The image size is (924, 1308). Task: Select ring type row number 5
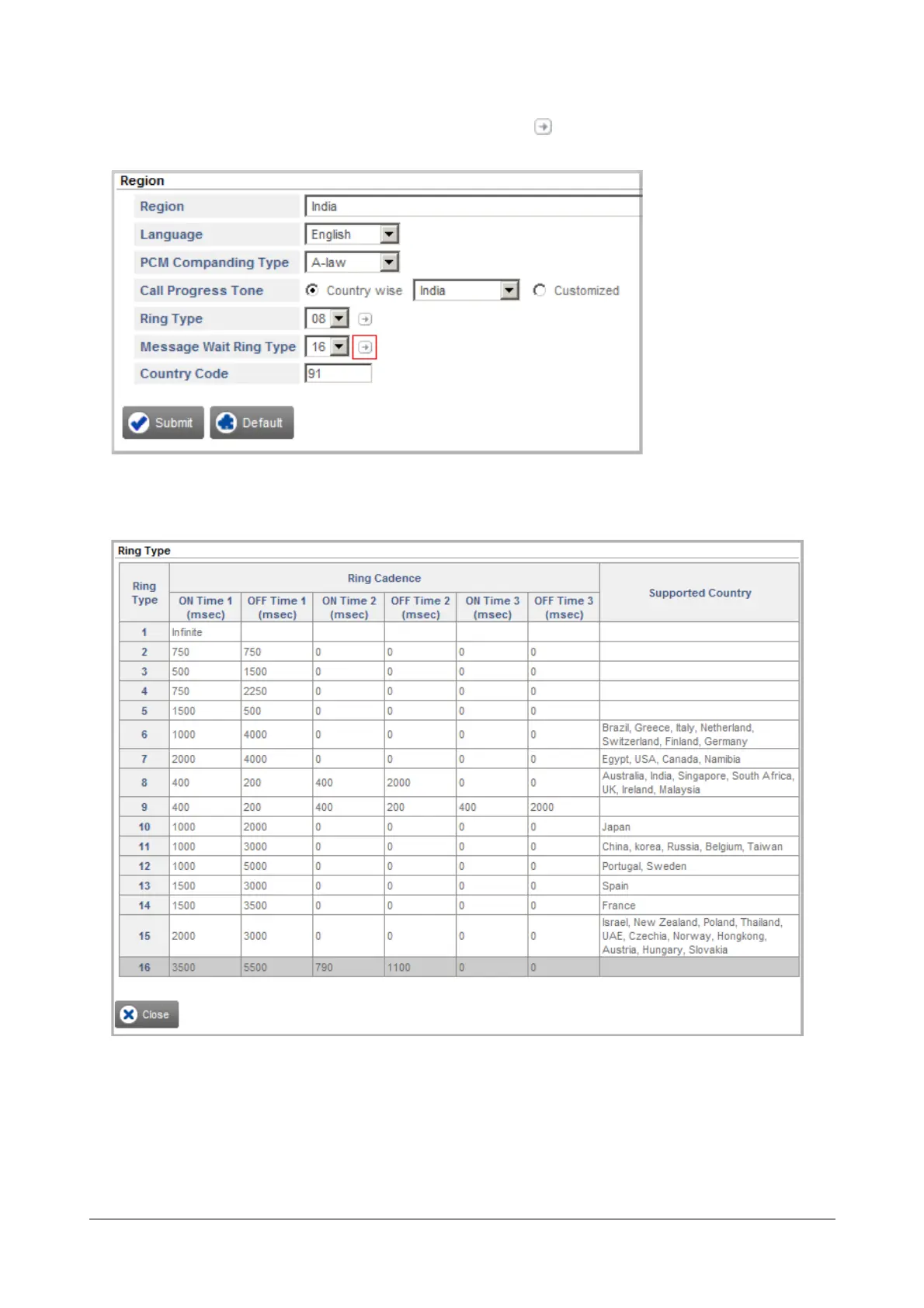[x=144, y=711]
